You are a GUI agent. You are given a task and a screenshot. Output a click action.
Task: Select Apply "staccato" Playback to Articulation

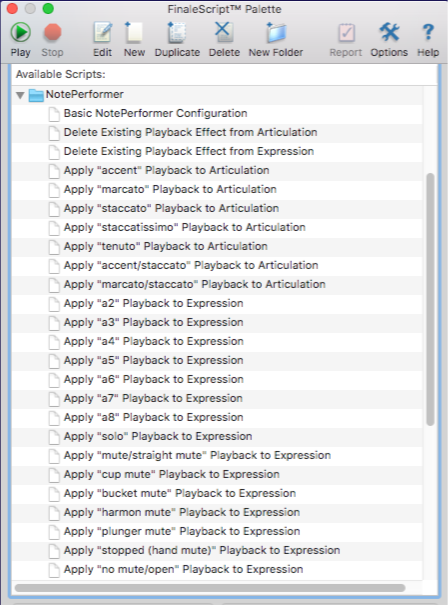tap(171, 208)
